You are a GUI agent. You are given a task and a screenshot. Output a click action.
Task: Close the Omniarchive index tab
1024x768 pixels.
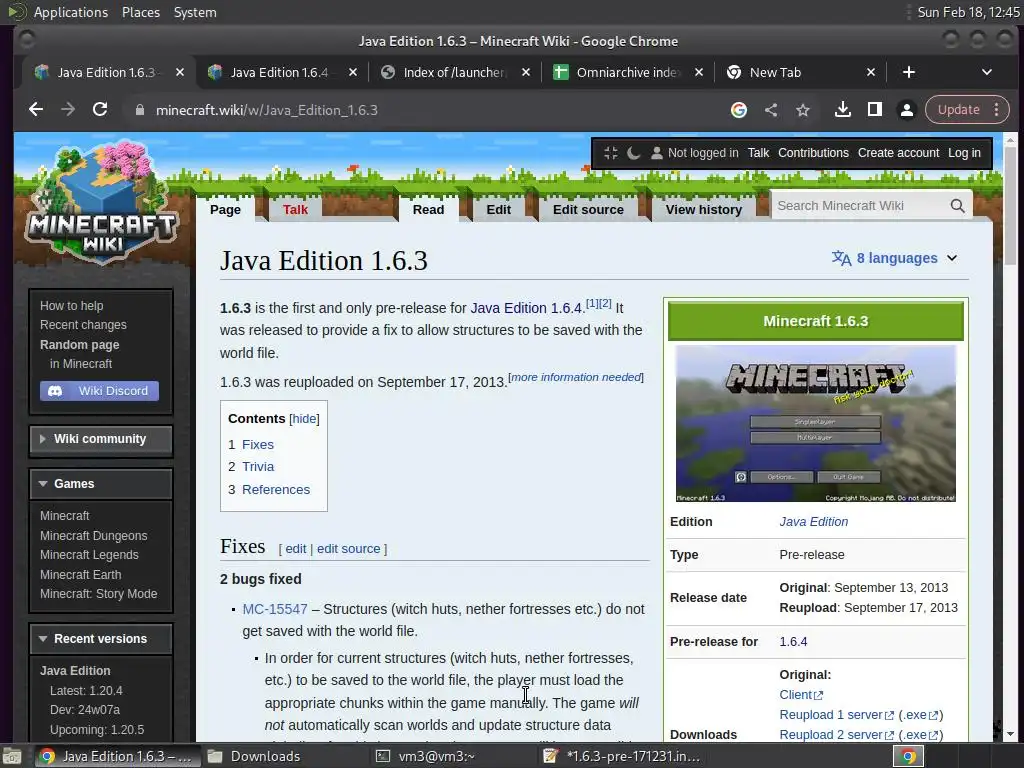[699, 72]
